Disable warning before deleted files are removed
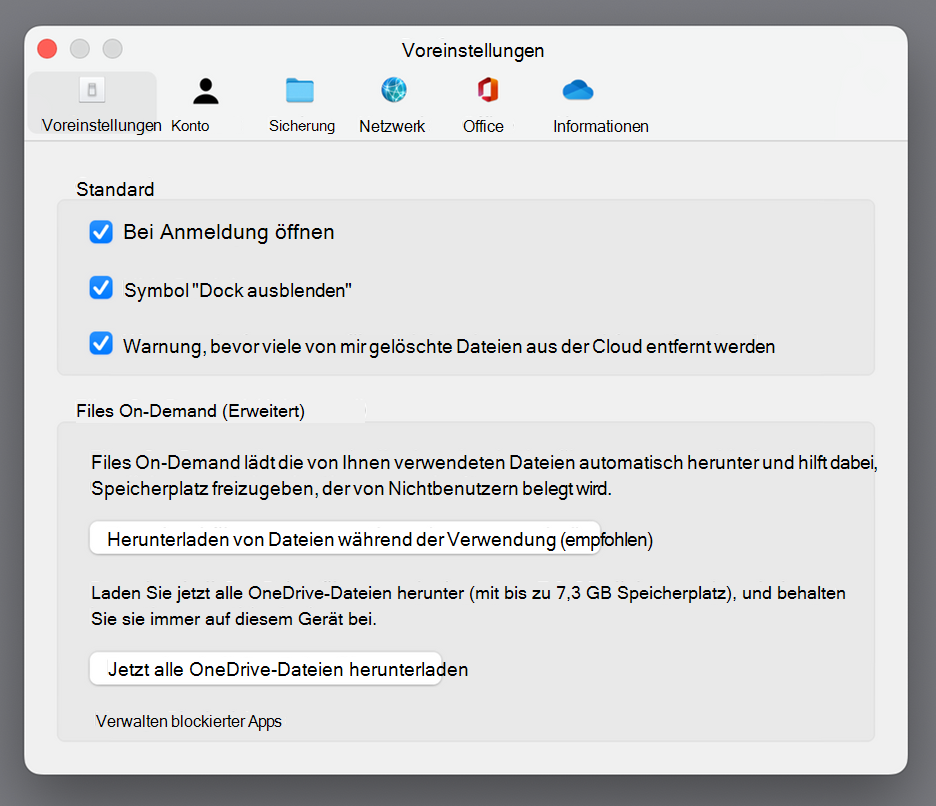Image resolution: width=936 pixels, height=806 pixels. pyautogui.click(x=101, y=343)
